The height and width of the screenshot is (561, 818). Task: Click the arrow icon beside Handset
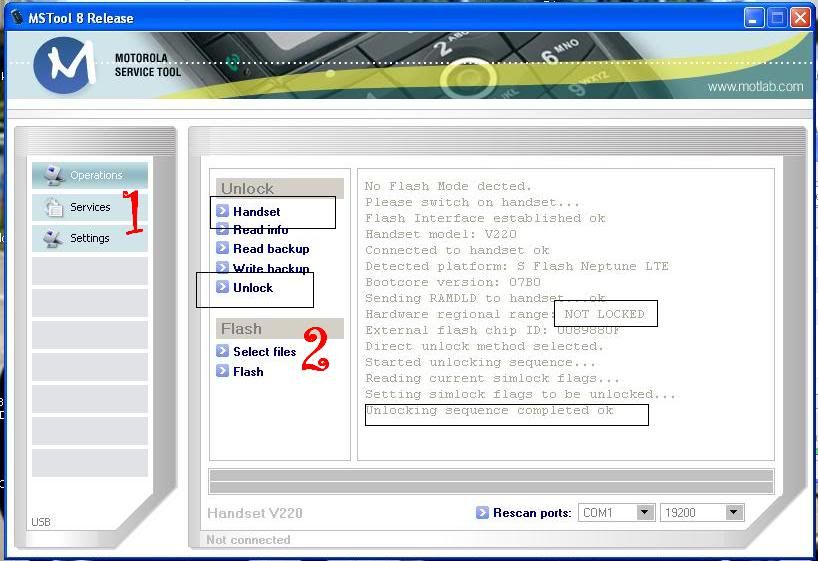(x=223, y=211)
